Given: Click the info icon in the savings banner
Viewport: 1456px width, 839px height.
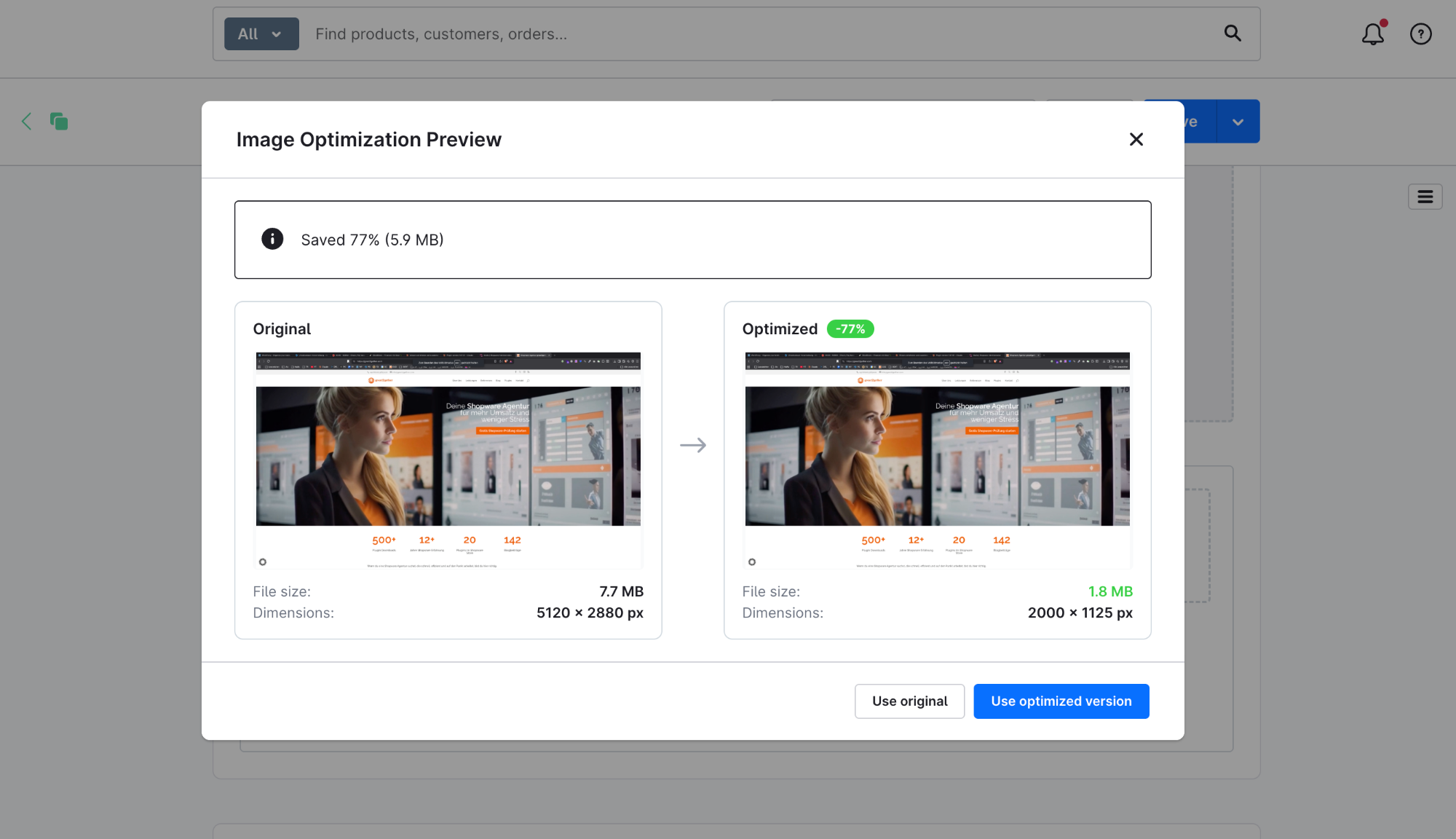Looking at the screenshot, I should (272, 239).
